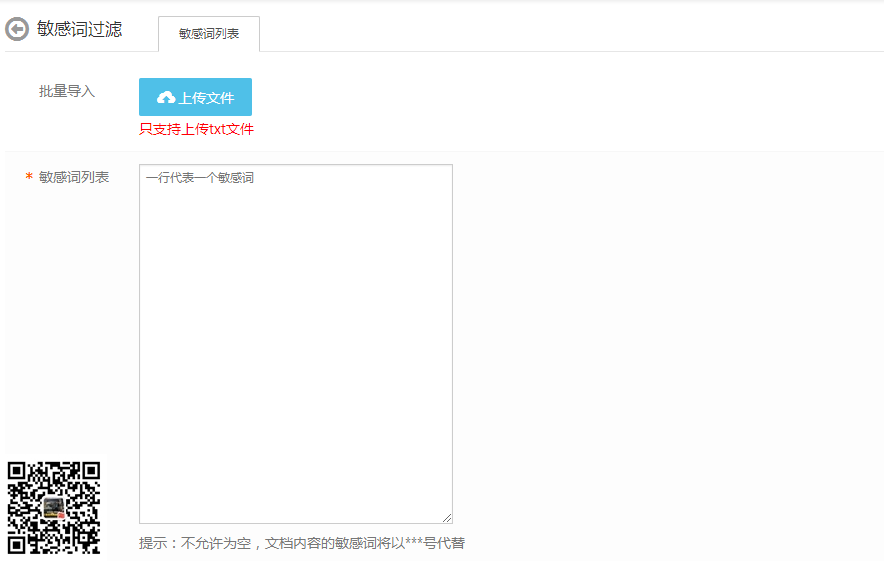Switch to the 敏感词列表 tab
884x561 pixels.
pos(209,34)
